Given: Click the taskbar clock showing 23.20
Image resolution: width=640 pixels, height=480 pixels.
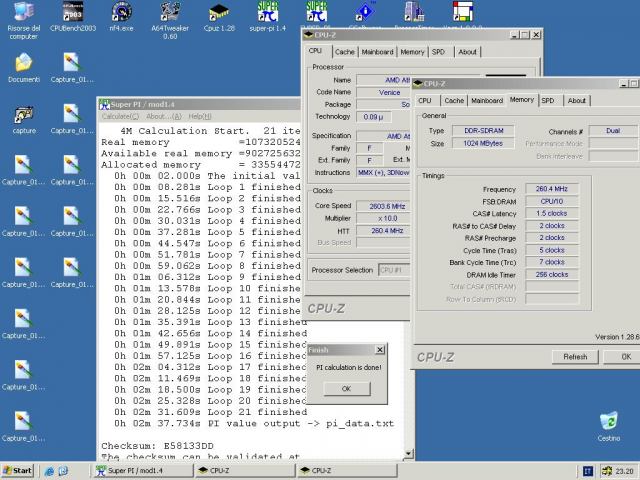Looking at the screenshot, I should coord(624,471).
